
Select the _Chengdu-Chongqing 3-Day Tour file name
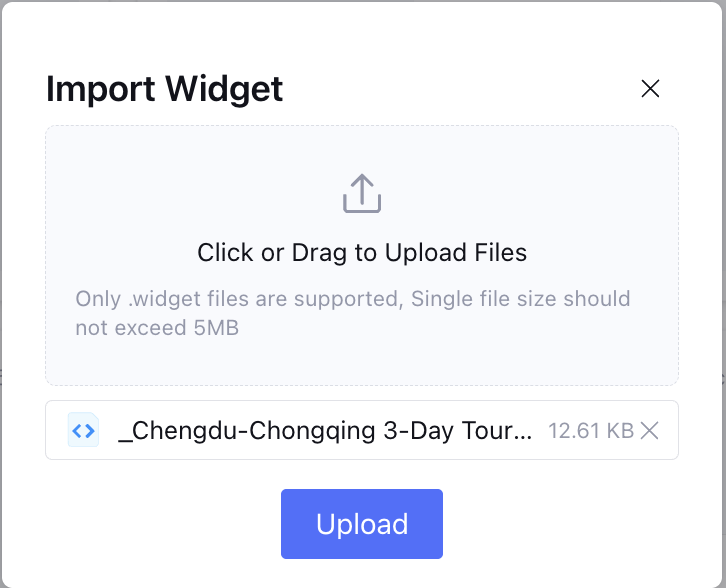point(325,431)
